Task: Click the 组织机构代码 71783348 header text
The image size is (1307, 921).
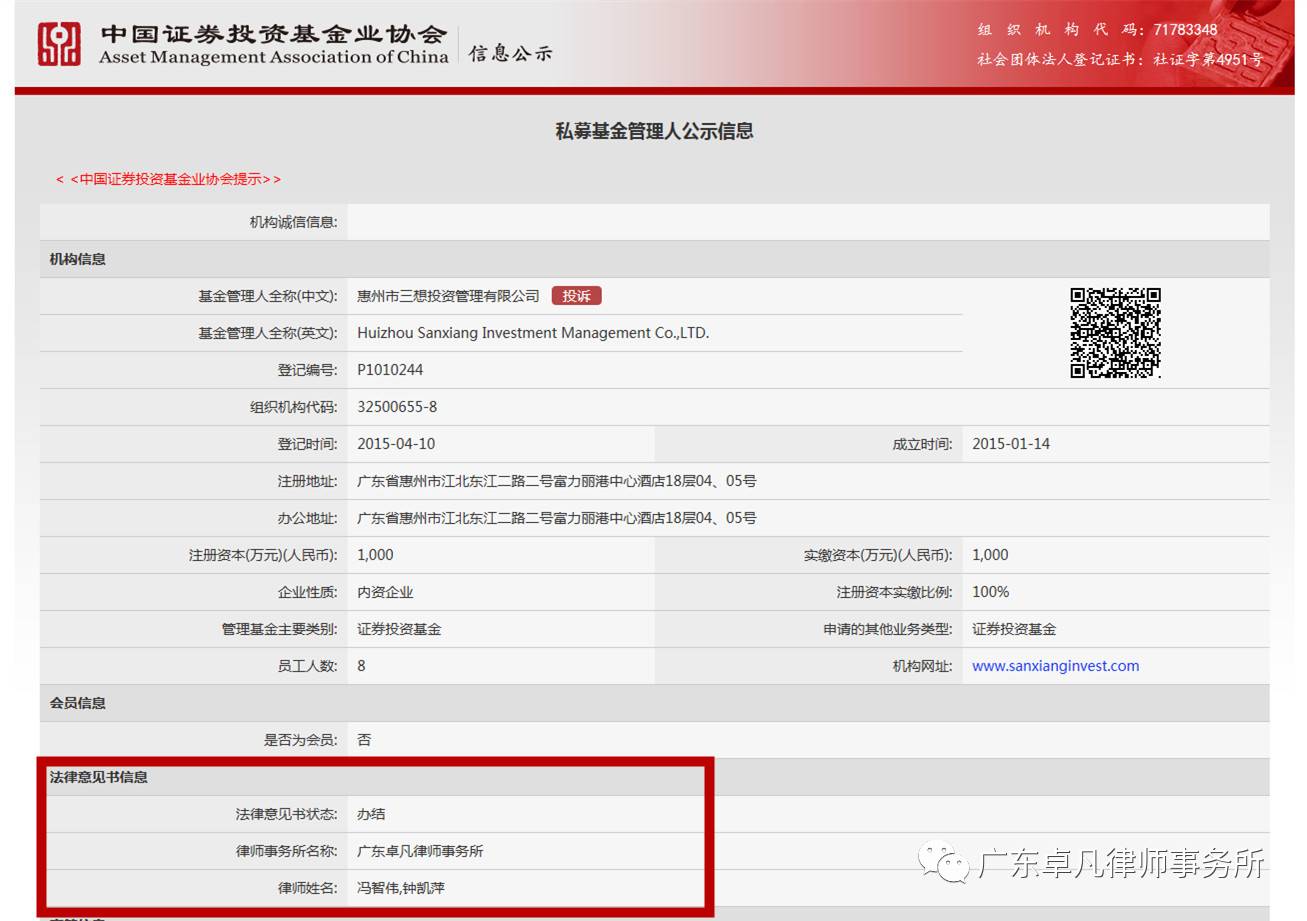Action: point(1098,30)
